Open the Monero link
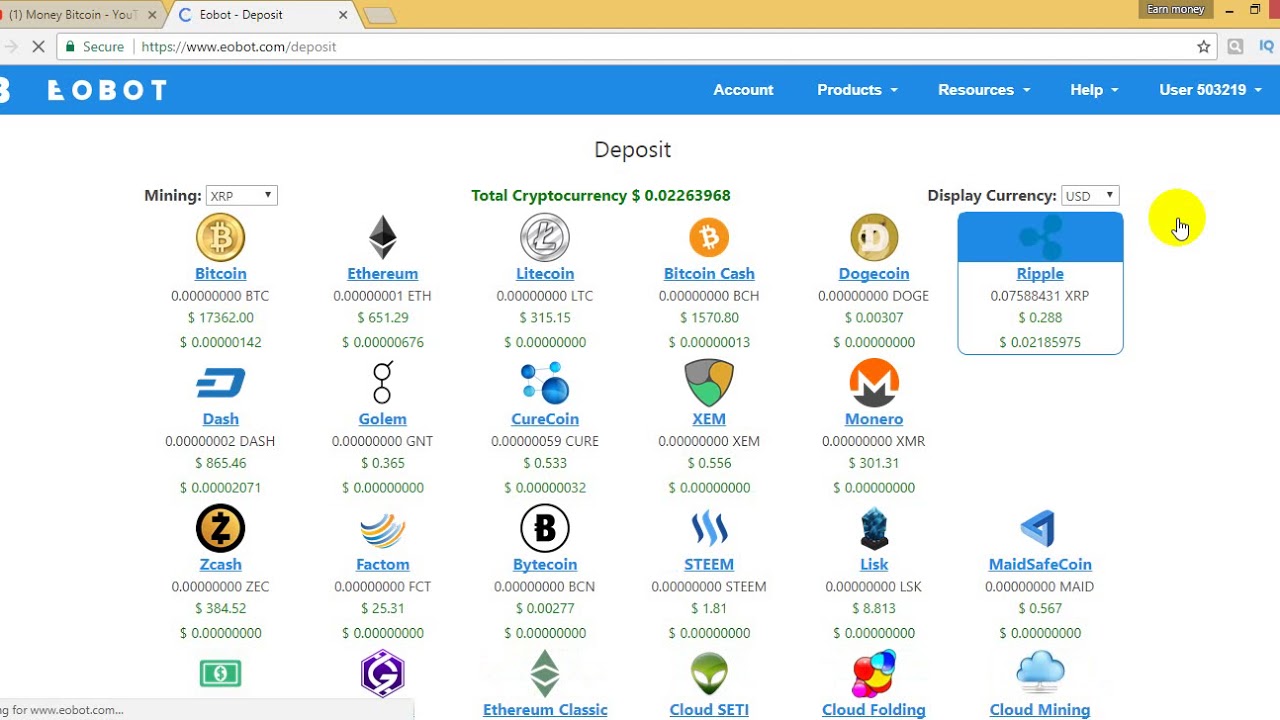This screenshot has height=720, width=1280. [874, 419]
